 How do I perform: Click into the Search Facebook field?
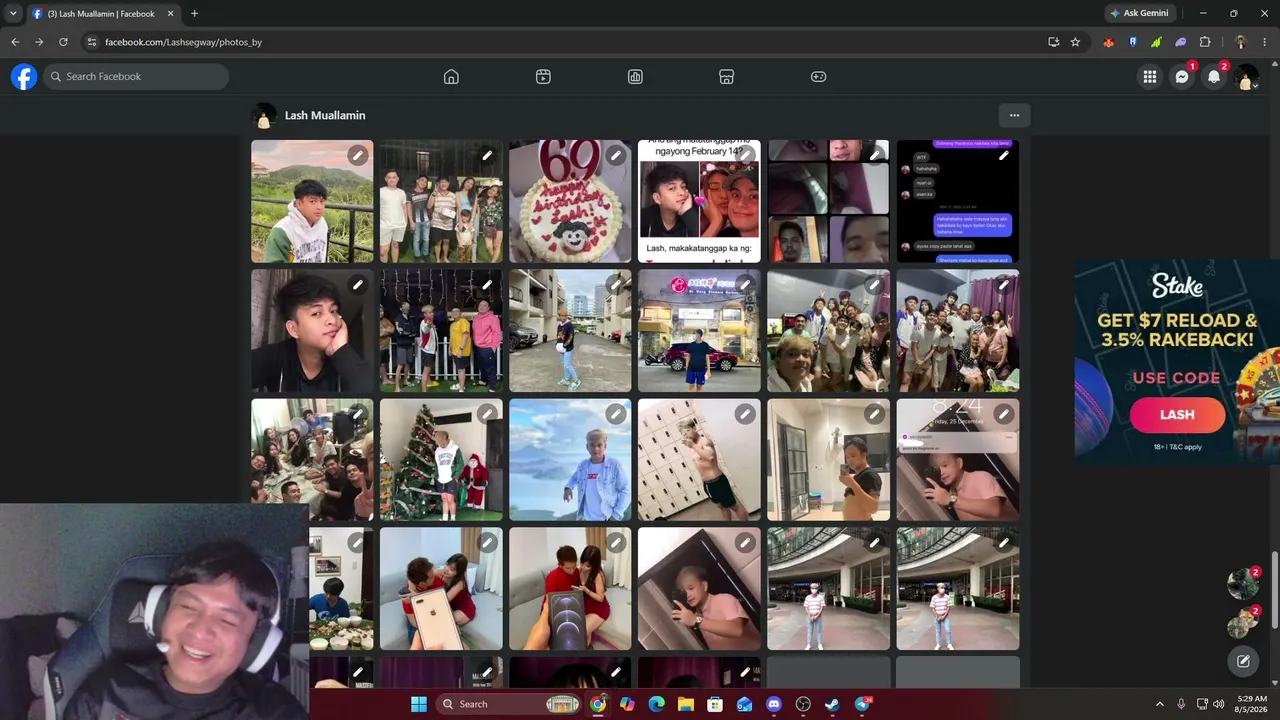tap(137, 77)
